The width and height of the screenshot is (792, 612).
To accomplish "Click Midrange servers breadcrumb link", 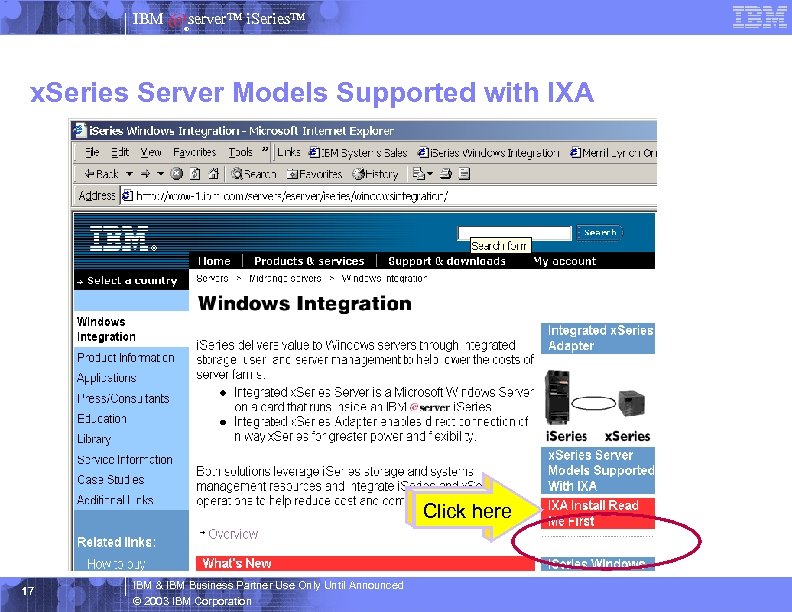I will tap(285, 278).
